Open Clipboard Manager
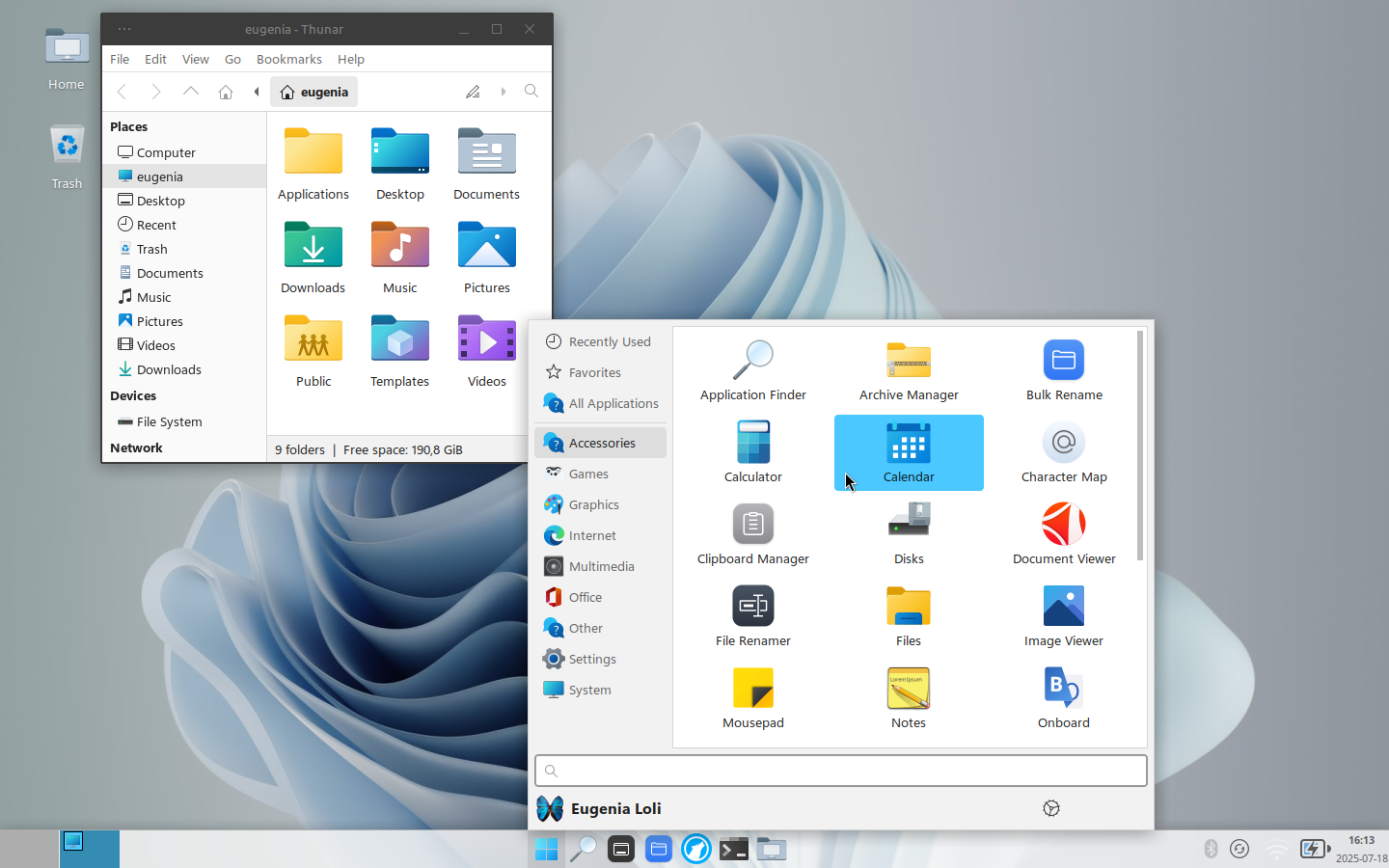The width and height of the screenshot is (1389, 868). [753, 534]
